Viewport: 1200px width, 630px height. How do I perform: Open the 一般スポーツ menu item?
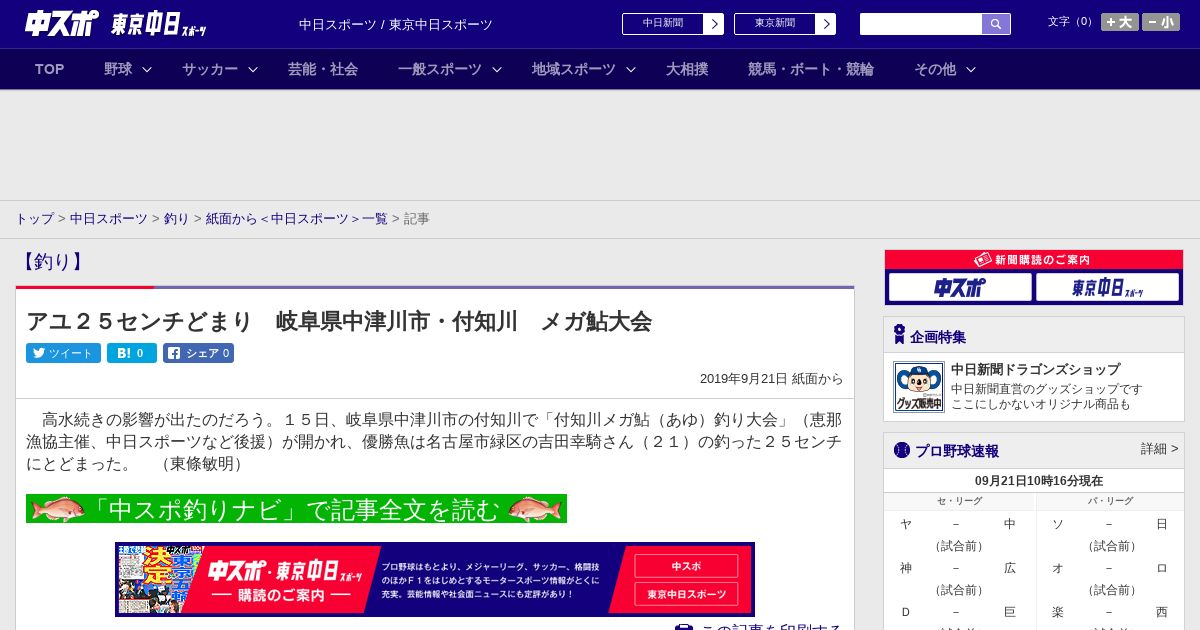tap(440, 69)
